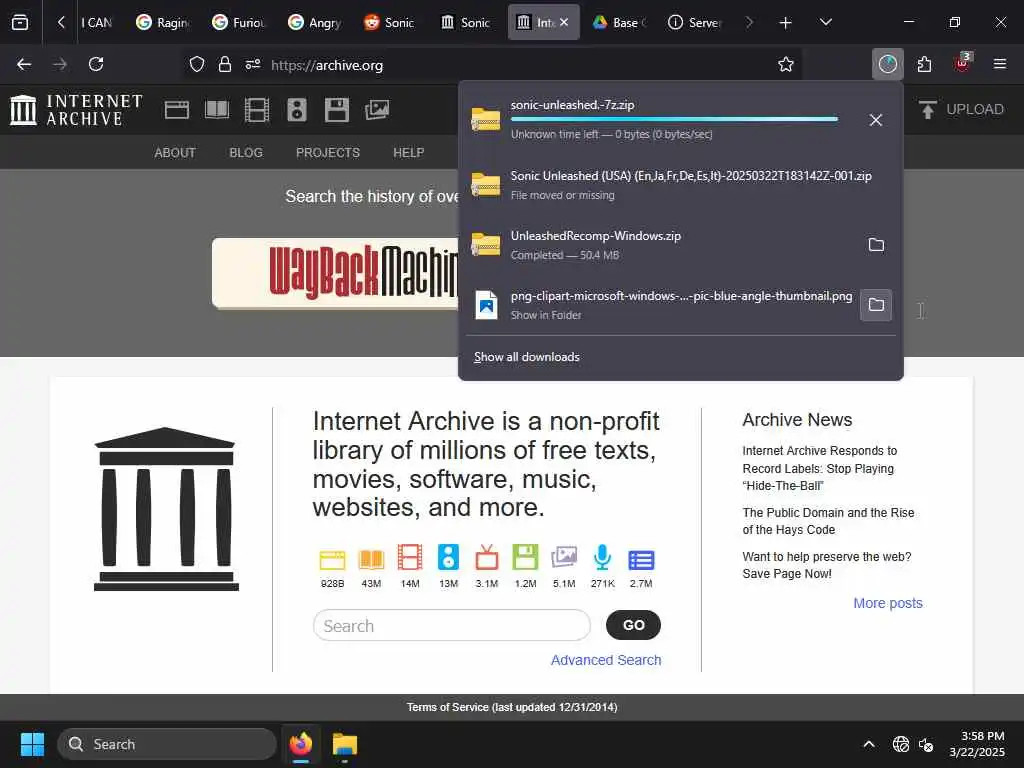Toggle the downloads panel button
Screen dimensions: 1024x768
click(x=888, y=64)
